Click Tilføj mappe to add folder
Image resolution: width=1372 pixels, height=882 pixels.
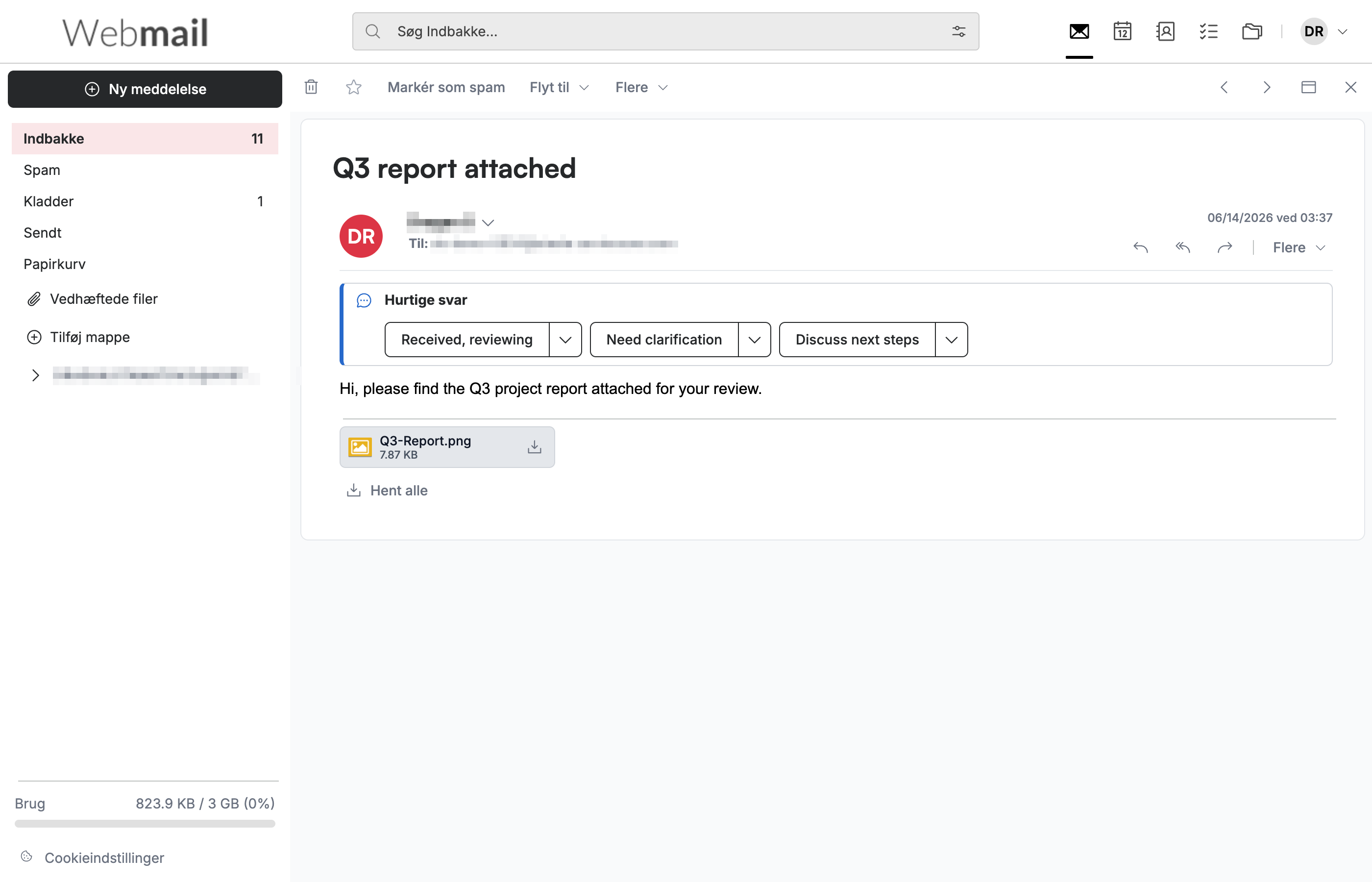(x=78, y=337)
